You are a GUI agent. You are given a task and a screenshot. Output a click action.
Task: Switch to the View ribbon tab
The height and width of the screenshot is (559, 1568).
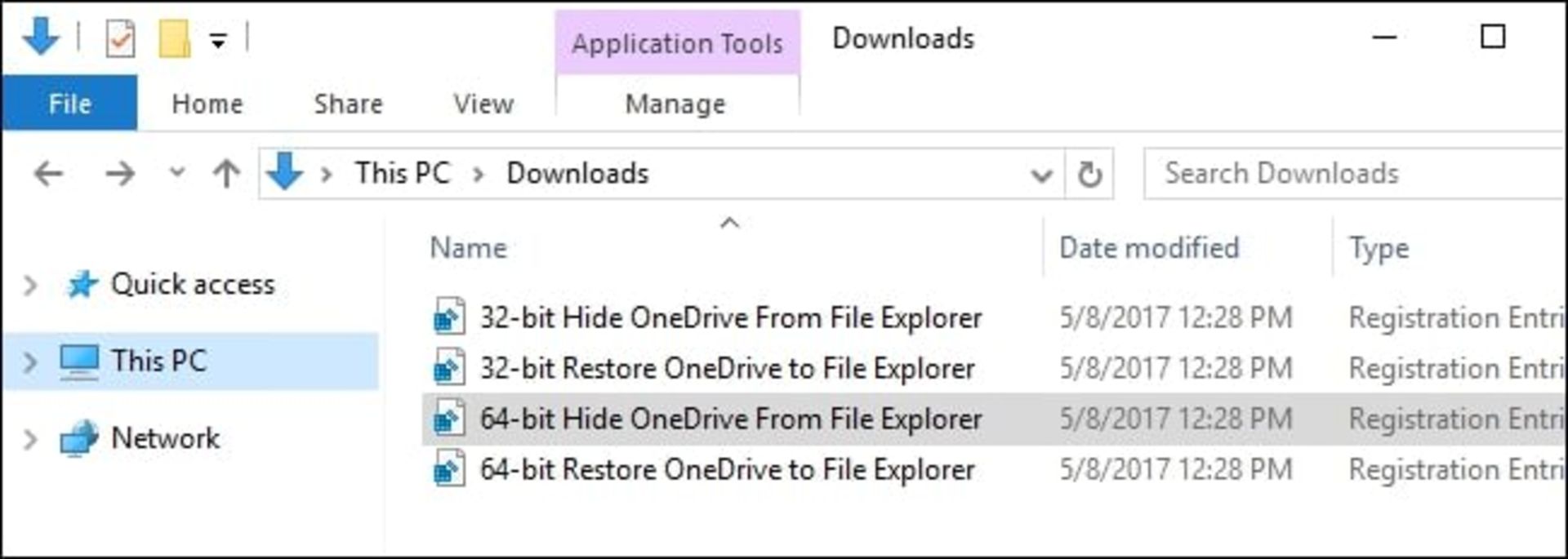(x=483, y=104)
